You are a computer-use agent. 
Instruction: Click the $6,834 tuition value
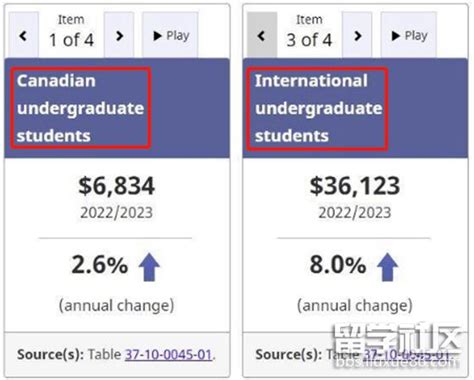(116, 186)
